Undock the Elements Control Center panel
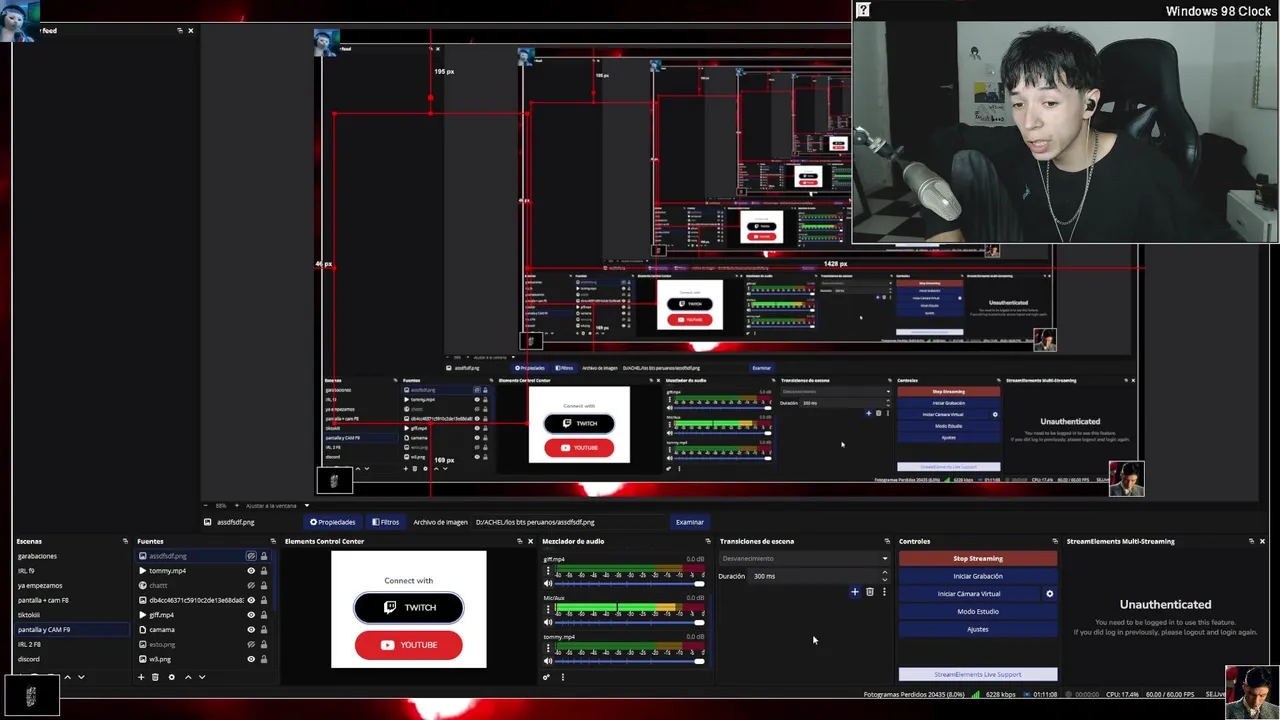This screenshot has width=1280, height=720. (x=519, y=541)
